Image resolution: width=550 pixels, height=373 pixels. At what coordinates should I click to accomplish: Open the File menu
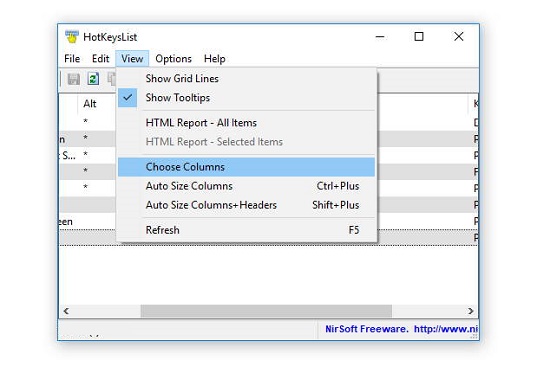(72, 59)
